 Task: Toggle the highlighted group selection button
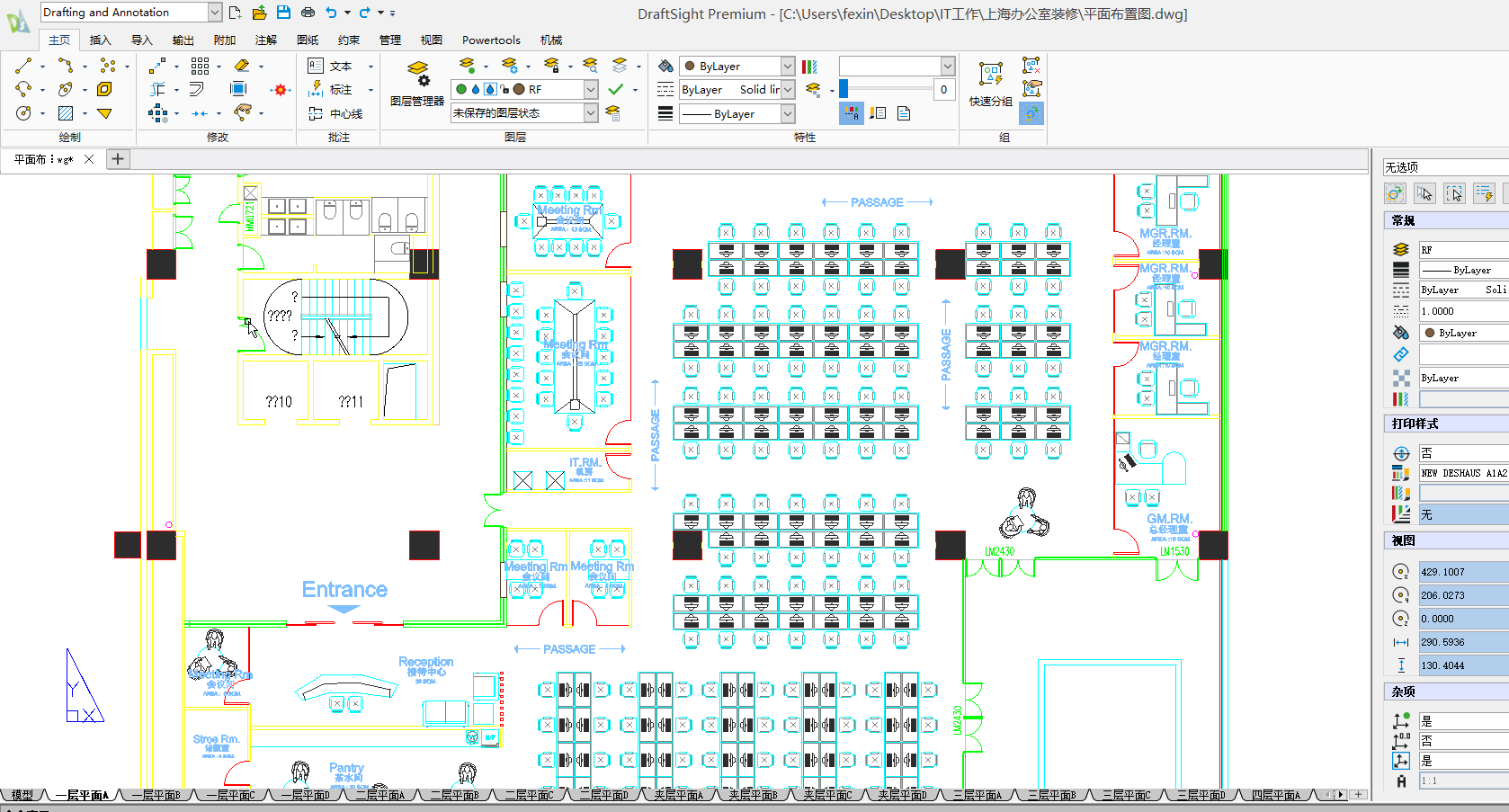(1031, 113)
